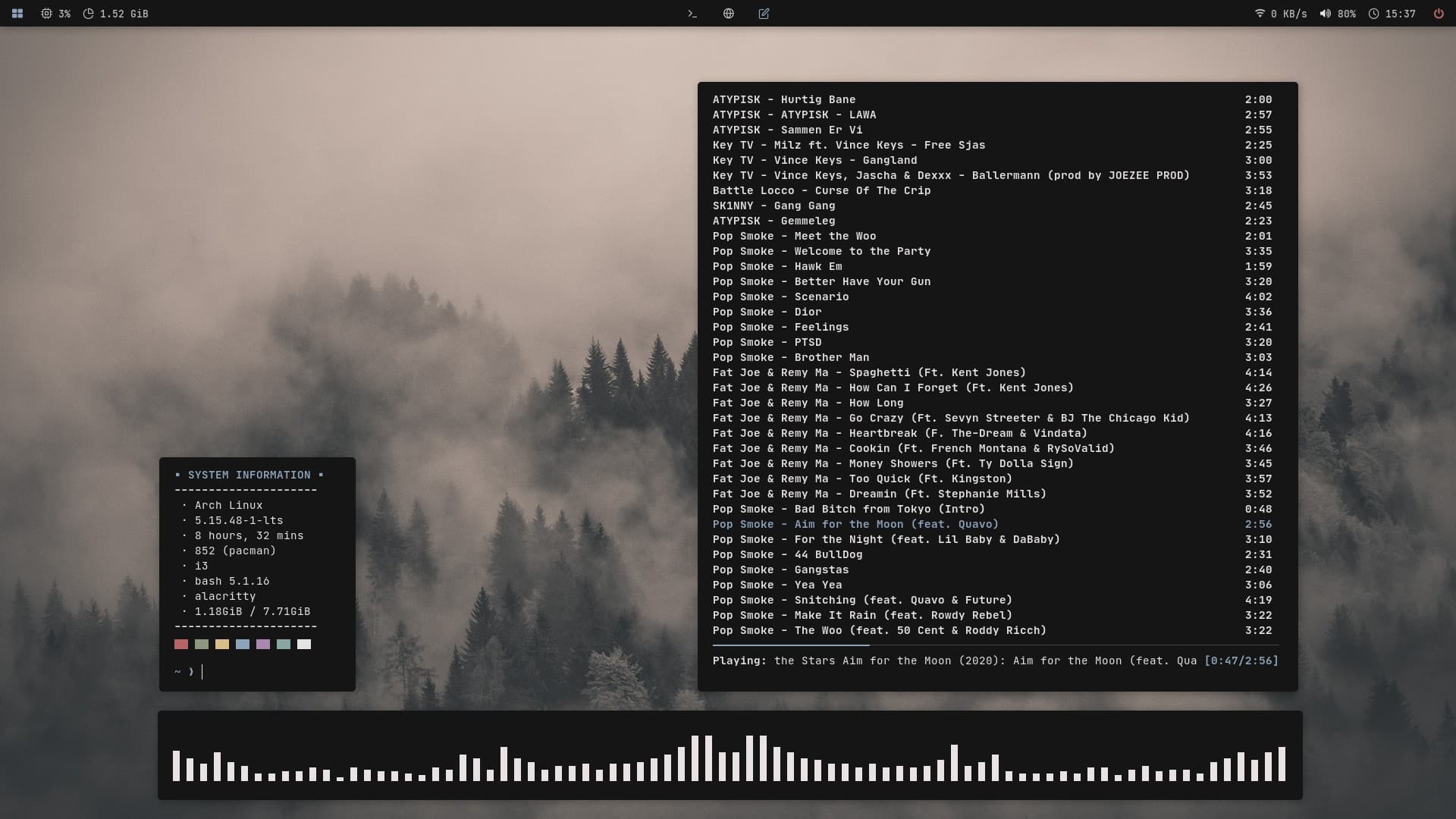This screenshot has width=1456, height=819.
Task: Select track Money Showers (Ft. Ty Dolla Sign)
Action: pos(993,463)
